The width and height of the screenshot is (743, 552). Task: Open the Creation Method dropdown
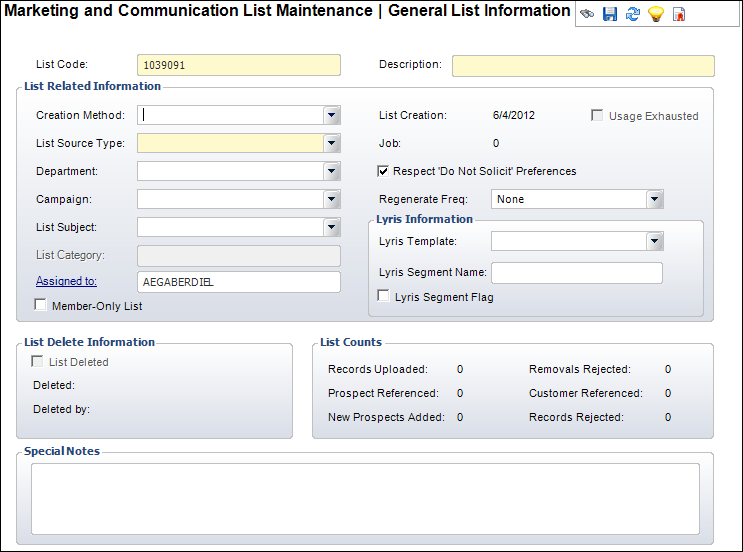pyautogui.click(x=332, y=115)
